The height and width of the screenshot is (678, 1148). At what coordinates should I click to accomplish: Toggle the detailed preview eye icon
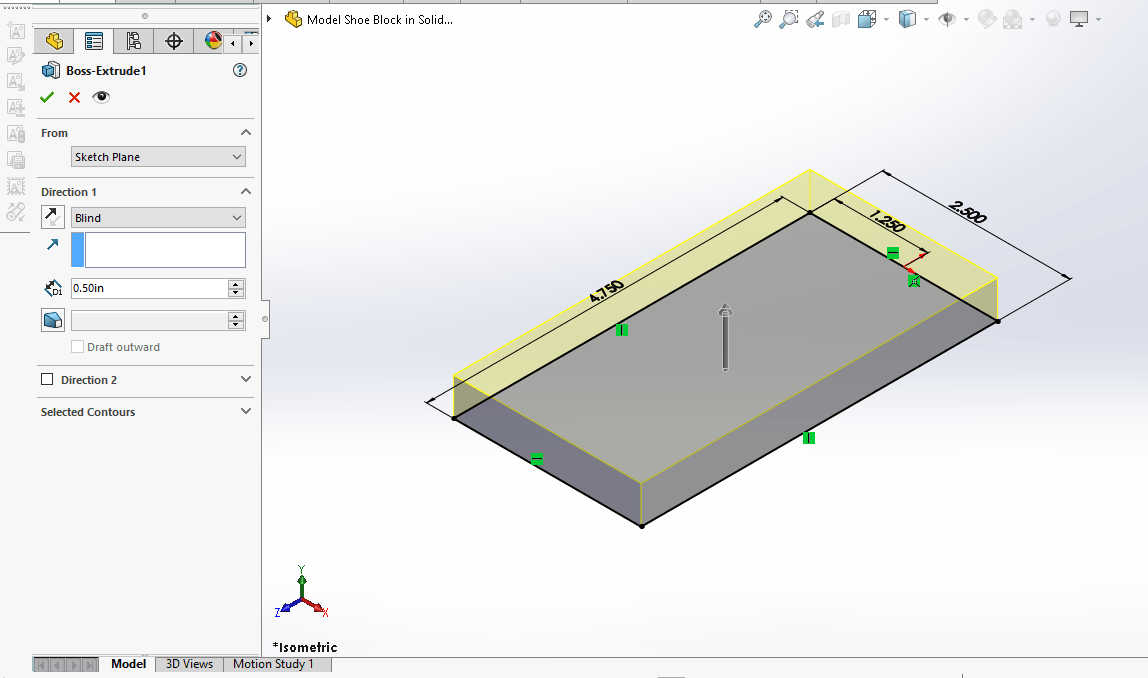(101, 97)
